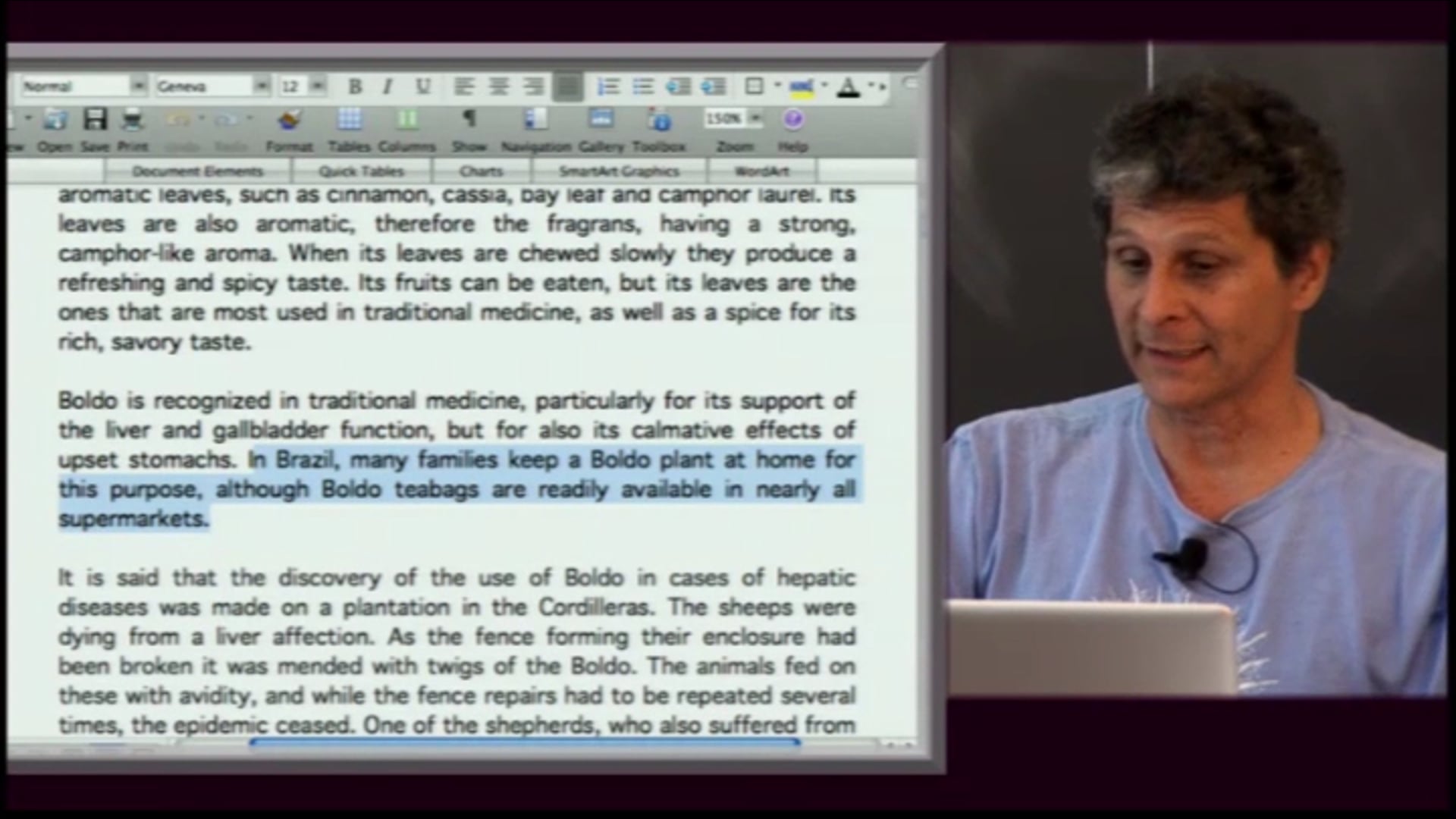Open the Format paintbrush tool
Image resolution: width=1456 pixels, height=819 pixels.
click(289, 120)
